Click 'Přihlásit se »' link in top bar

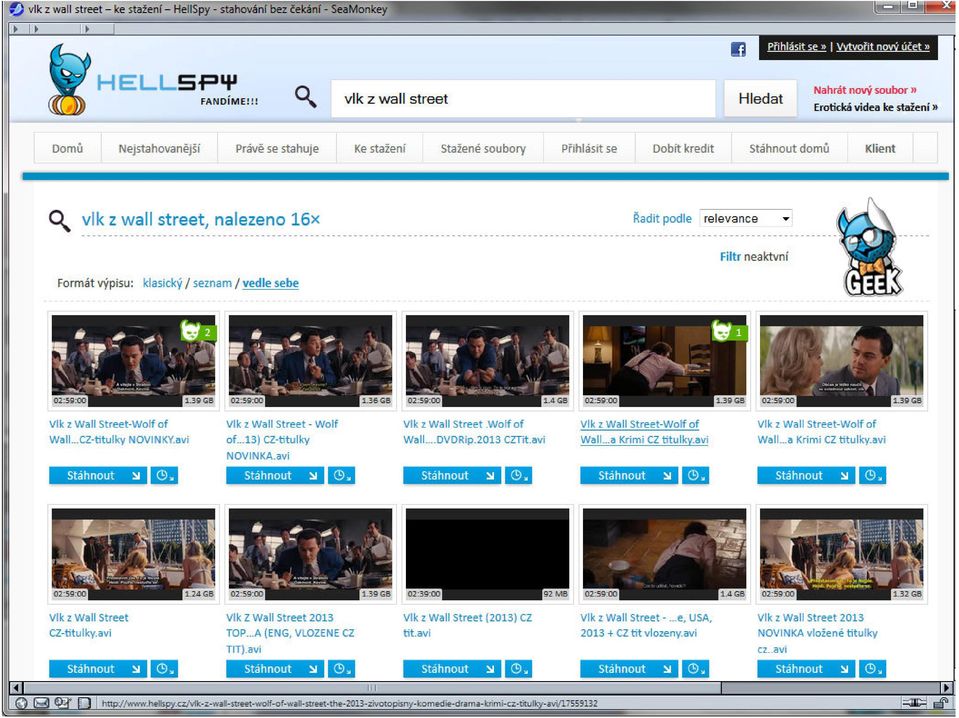click(x=796, y=46)
